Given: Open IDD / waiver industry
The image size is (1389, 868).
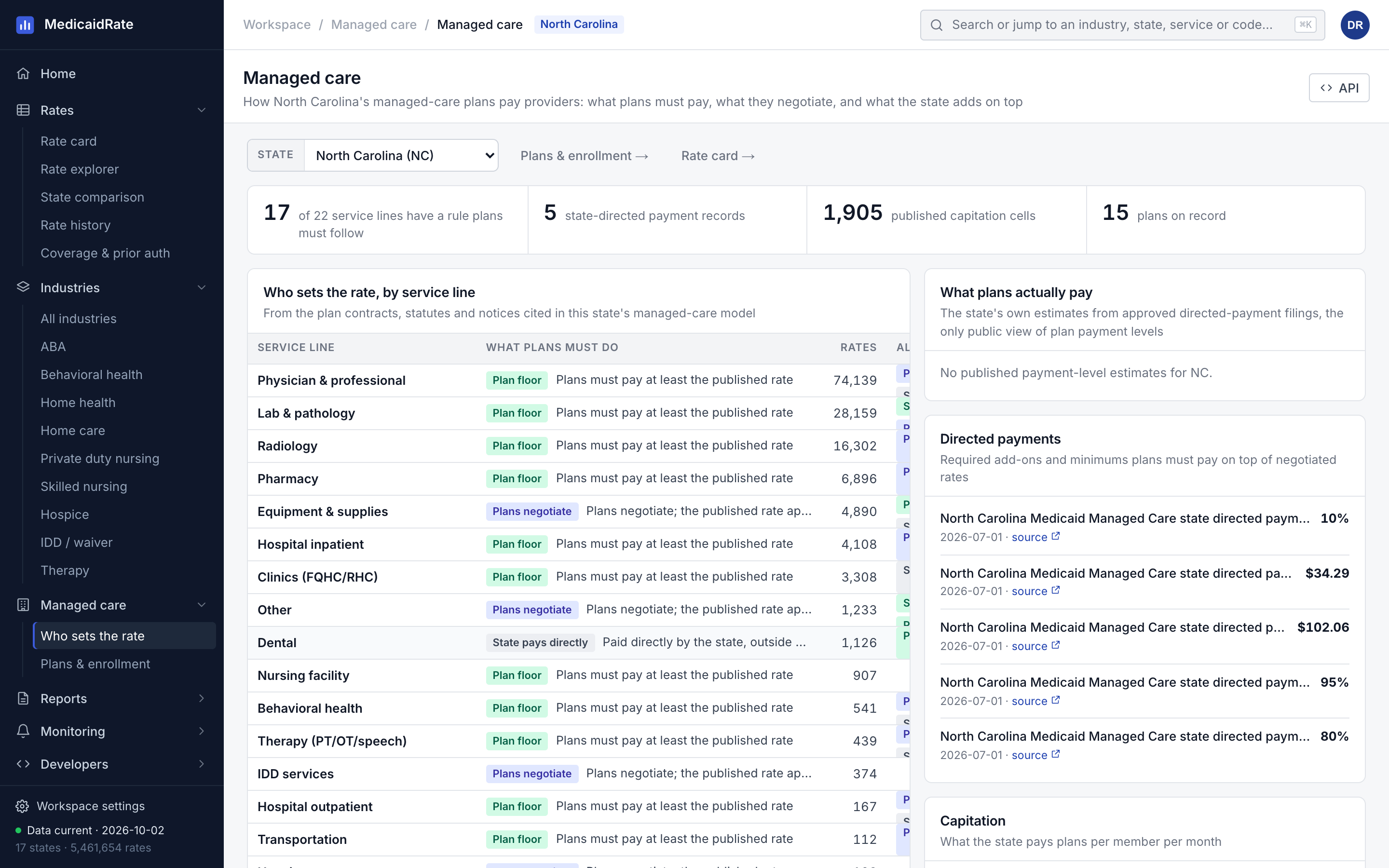Looking at the screenshot, I should pyautogui.click(x=76, y=542).
